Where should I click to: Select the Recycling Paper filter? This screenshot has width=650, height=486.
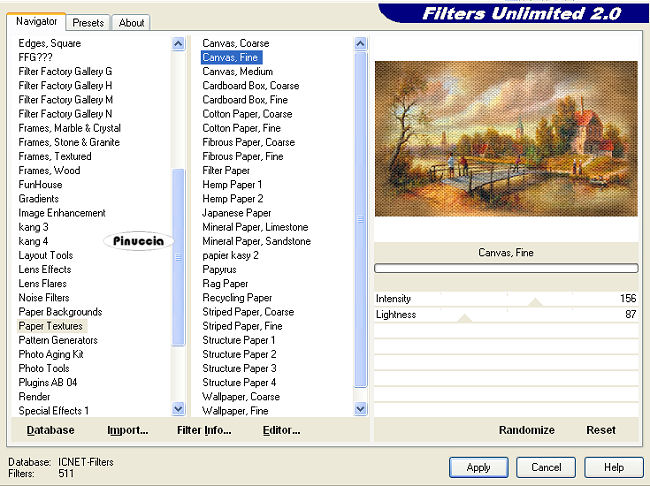click(237, 297)
